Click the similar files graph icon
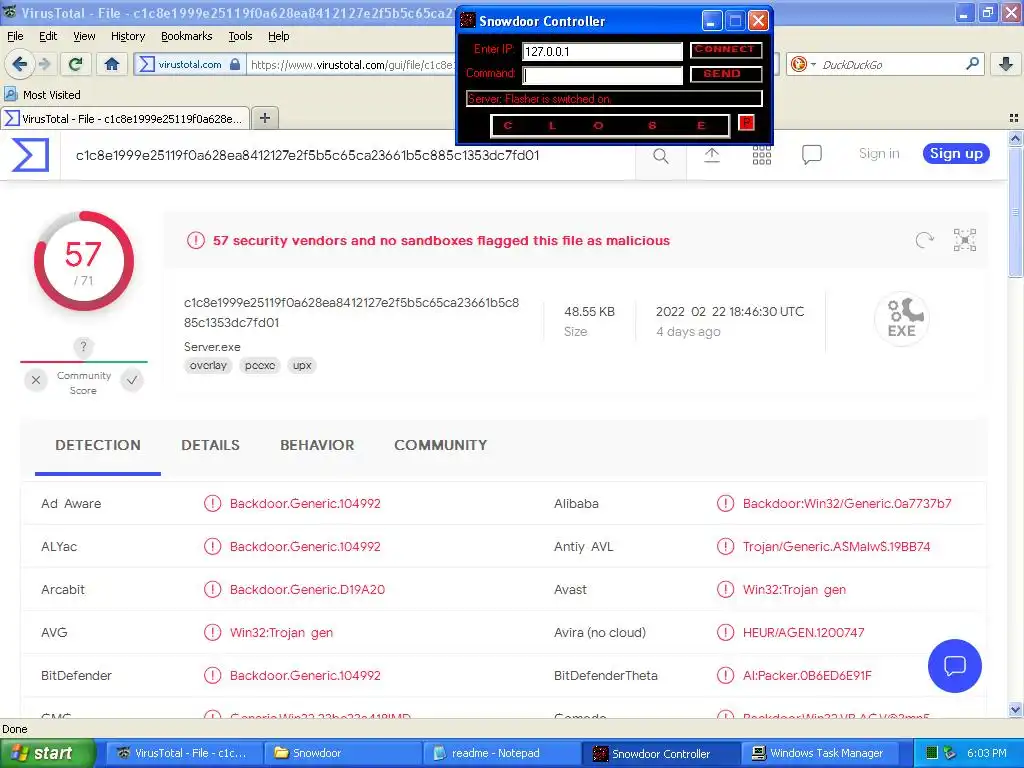Screen dimensions: 1024x768 tap(965, 240)
